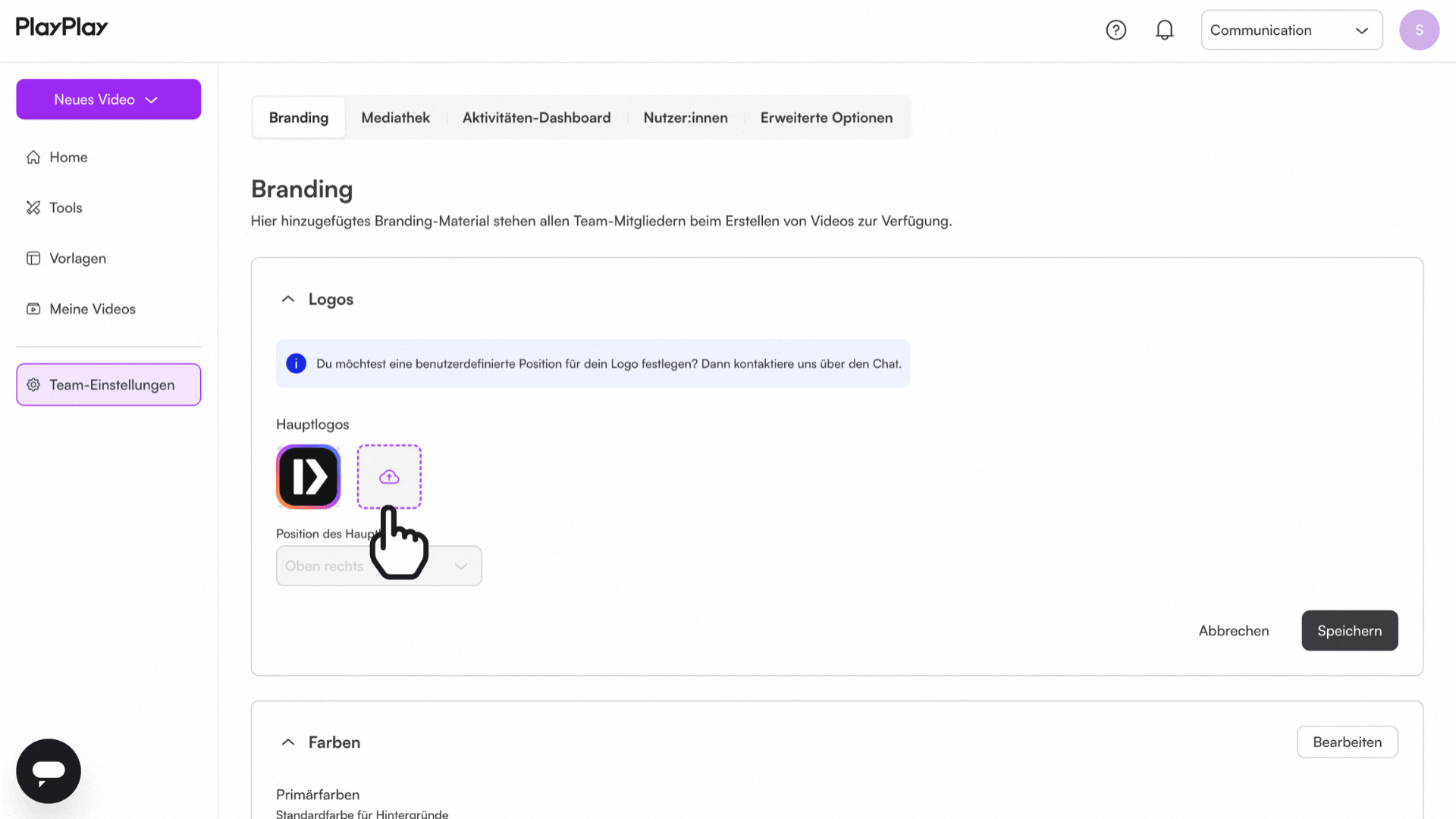This screenshot has width=1456, height=819.
Task: Open Vorlagen in the sidebar
Action: [x=108, y=259]
